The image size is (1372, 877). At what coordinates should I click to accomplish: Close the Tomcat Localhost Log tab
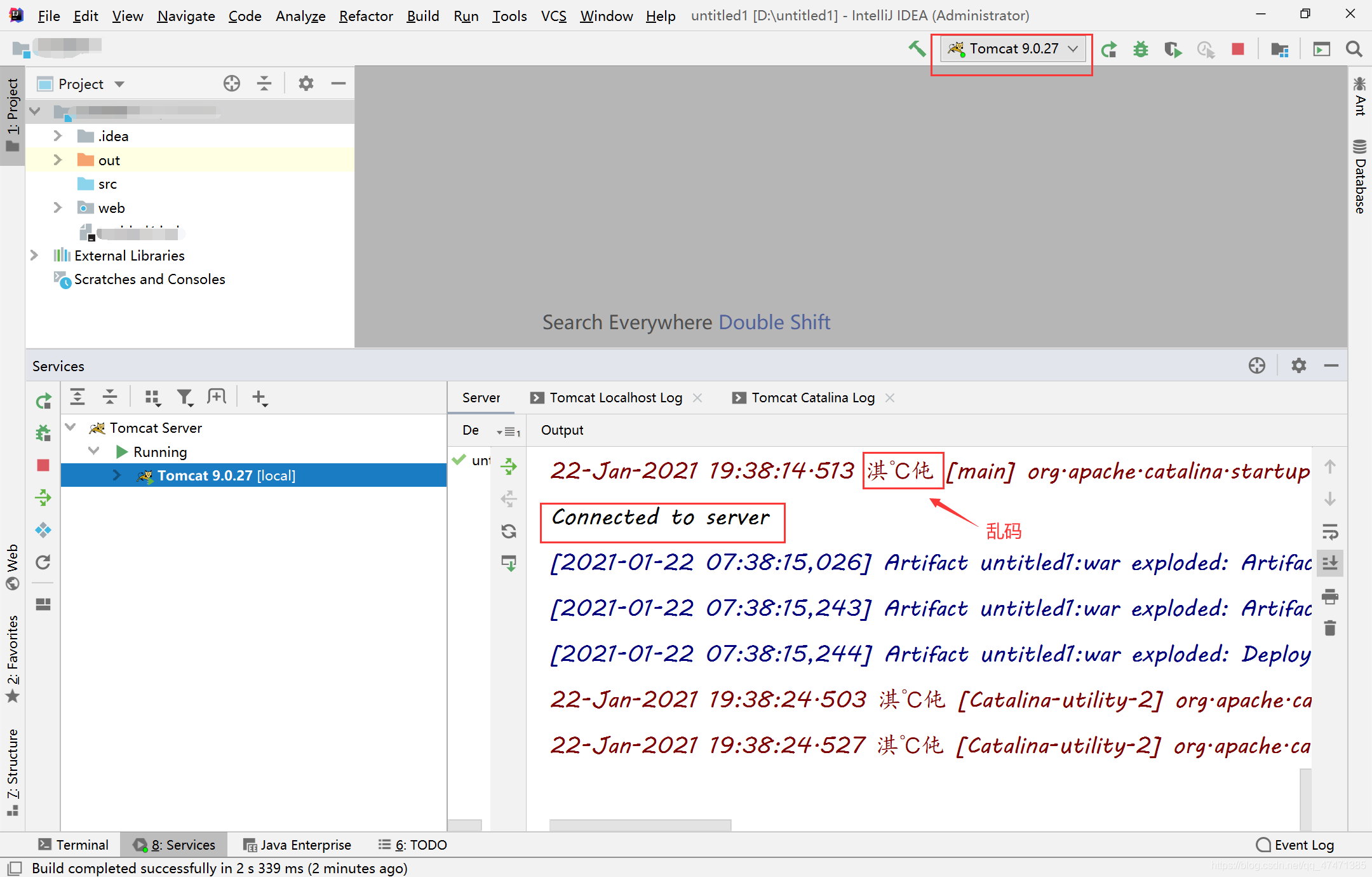pos(697,398)
